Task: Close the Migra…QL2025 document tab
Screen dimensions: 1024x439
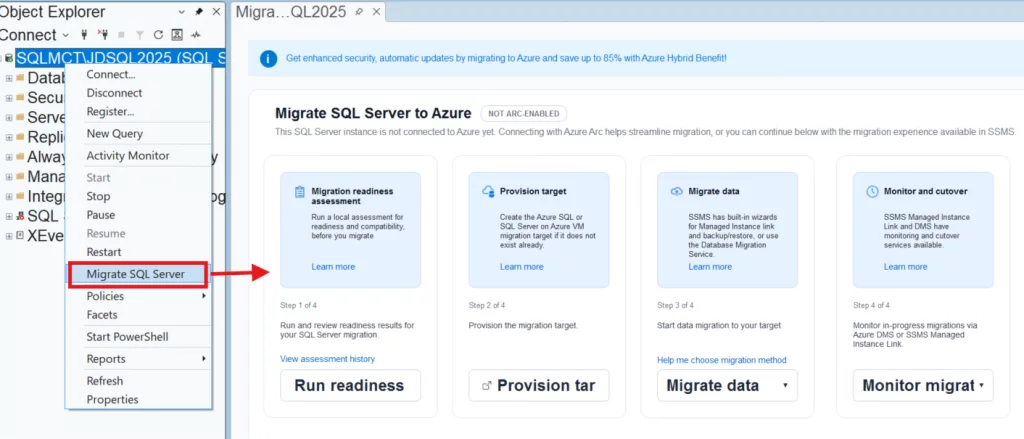Action: pyautogui.click(x=376, y=12)
